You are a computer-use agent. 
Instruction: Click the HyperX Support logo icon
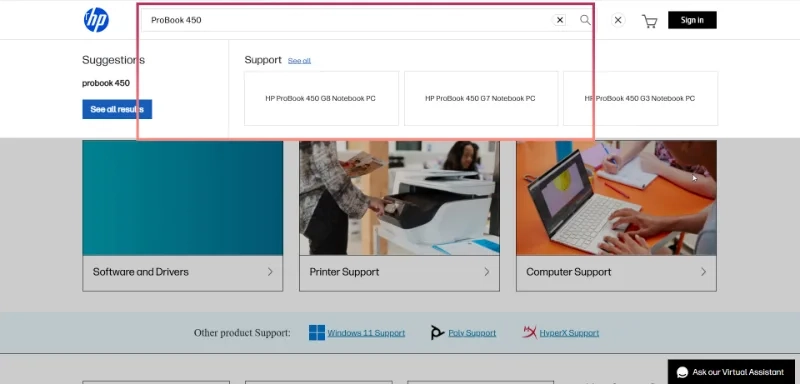[530, 332]
